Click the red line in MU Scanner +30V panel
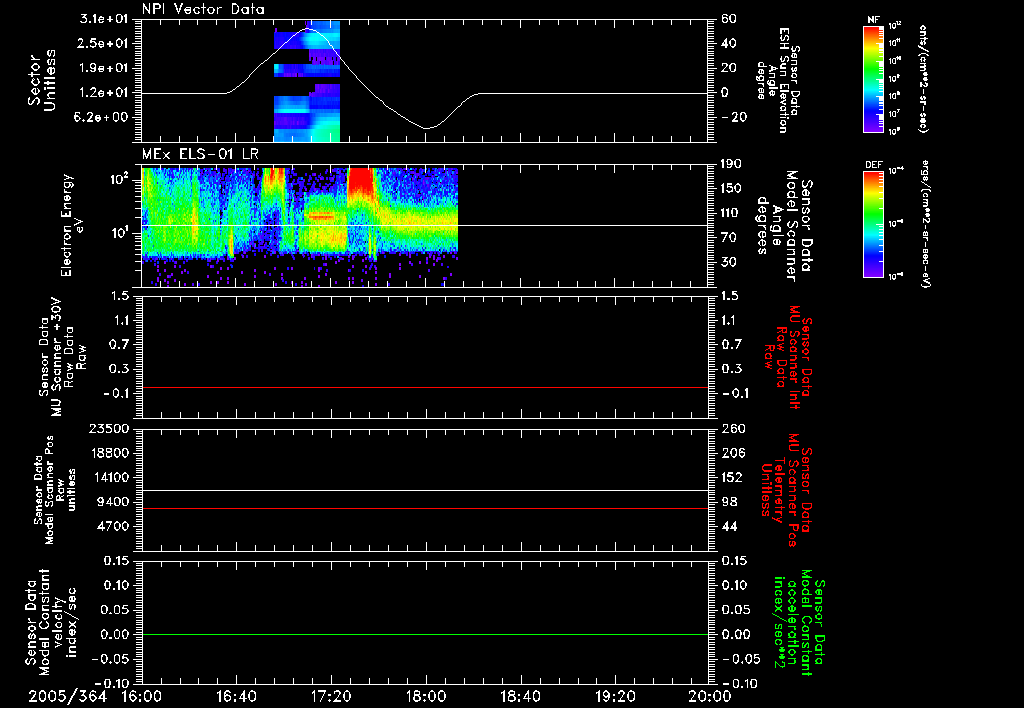The image size is (1024, 708). [x=424, y=387]
